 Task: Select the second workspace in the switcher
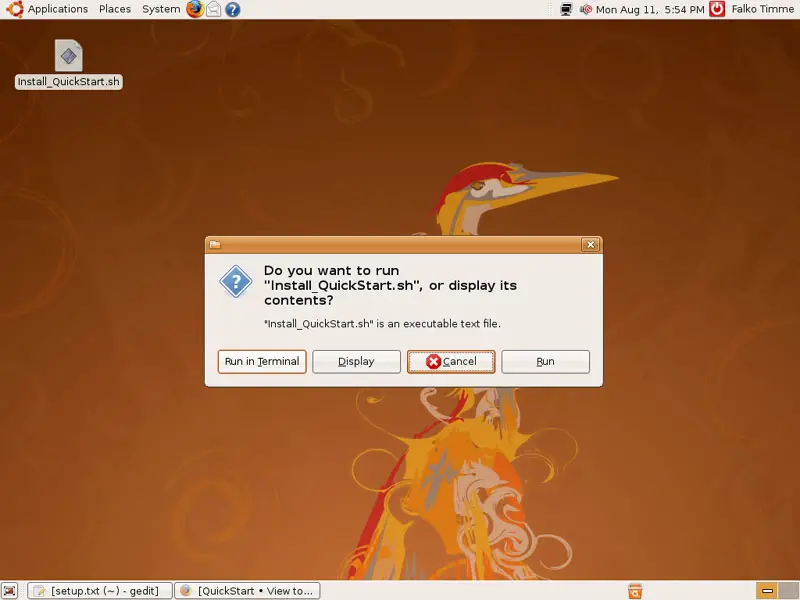pyautogui.click(x=789, y=591)
